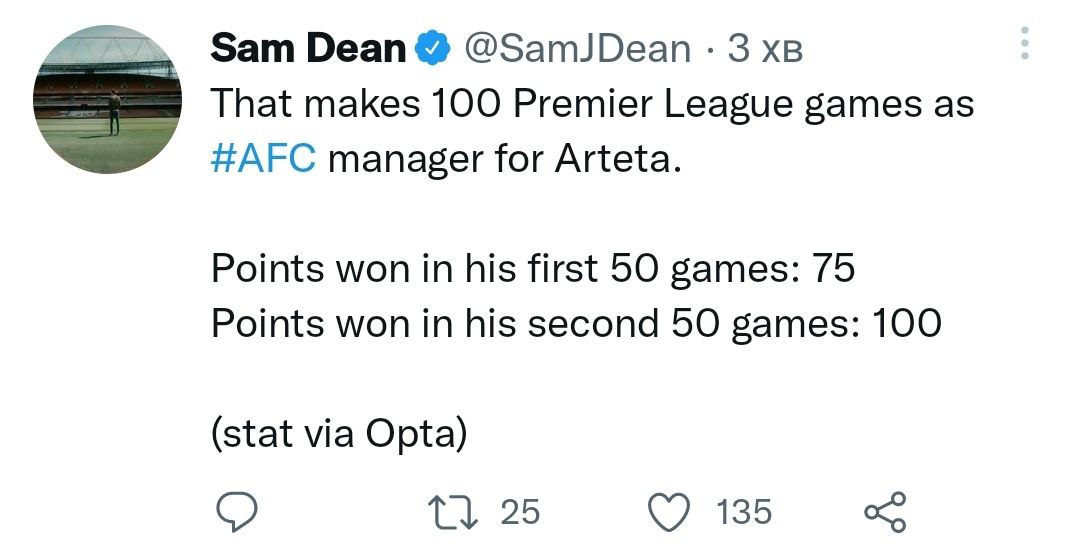The image size is (1075, 554).
Task: Open the share icon options
Action: [x=884, y=512]
